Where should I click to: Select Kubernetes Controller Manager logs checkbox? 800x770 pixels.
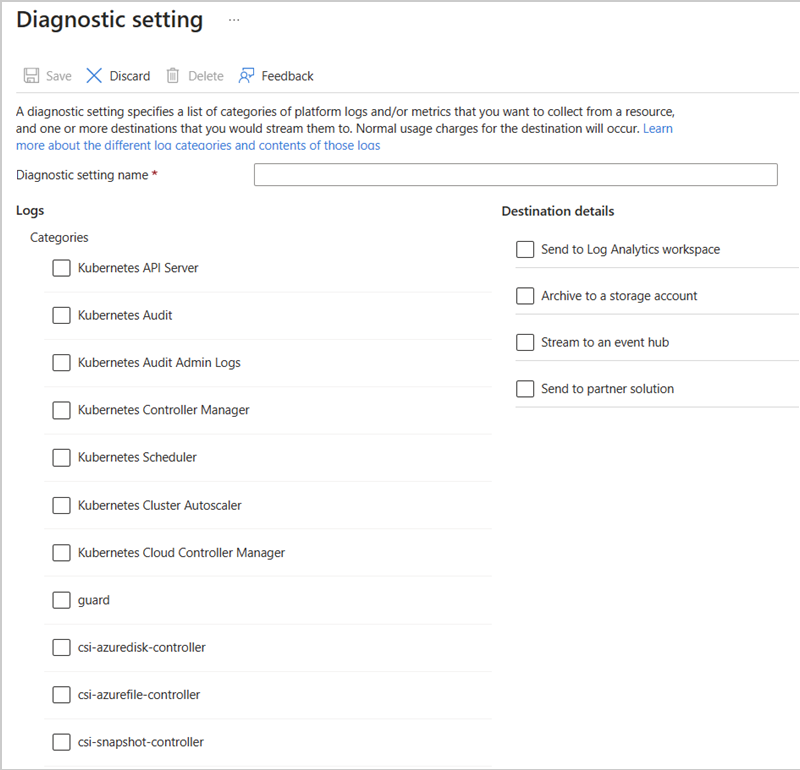tap(62, 410)
